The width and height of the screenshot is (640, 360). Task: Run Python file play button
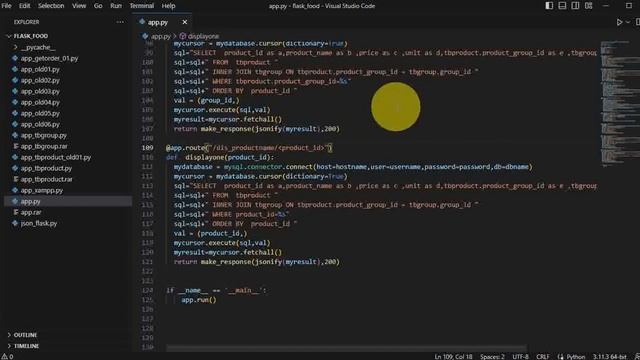pos(620,22)
